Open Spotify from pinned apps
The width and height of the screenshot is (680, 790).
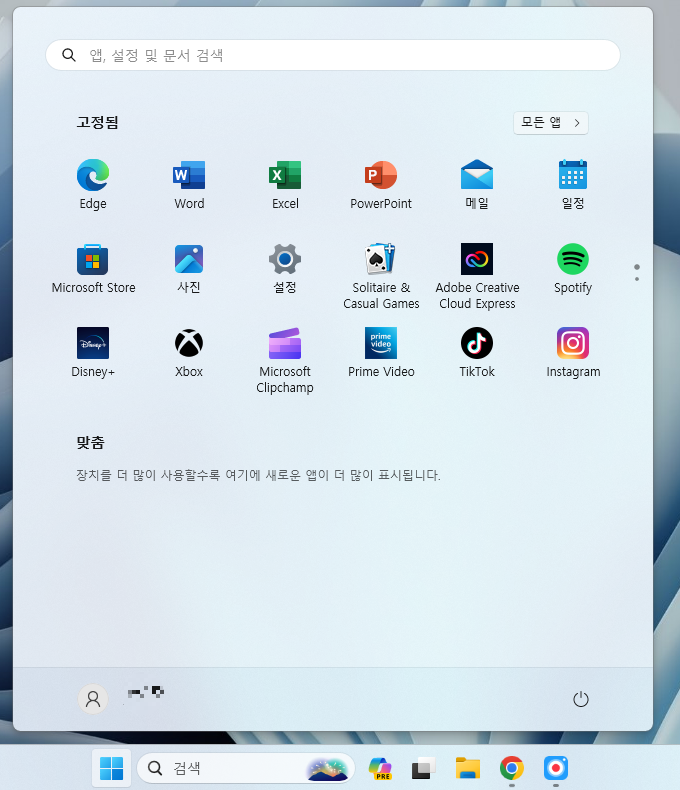point(573,269)
